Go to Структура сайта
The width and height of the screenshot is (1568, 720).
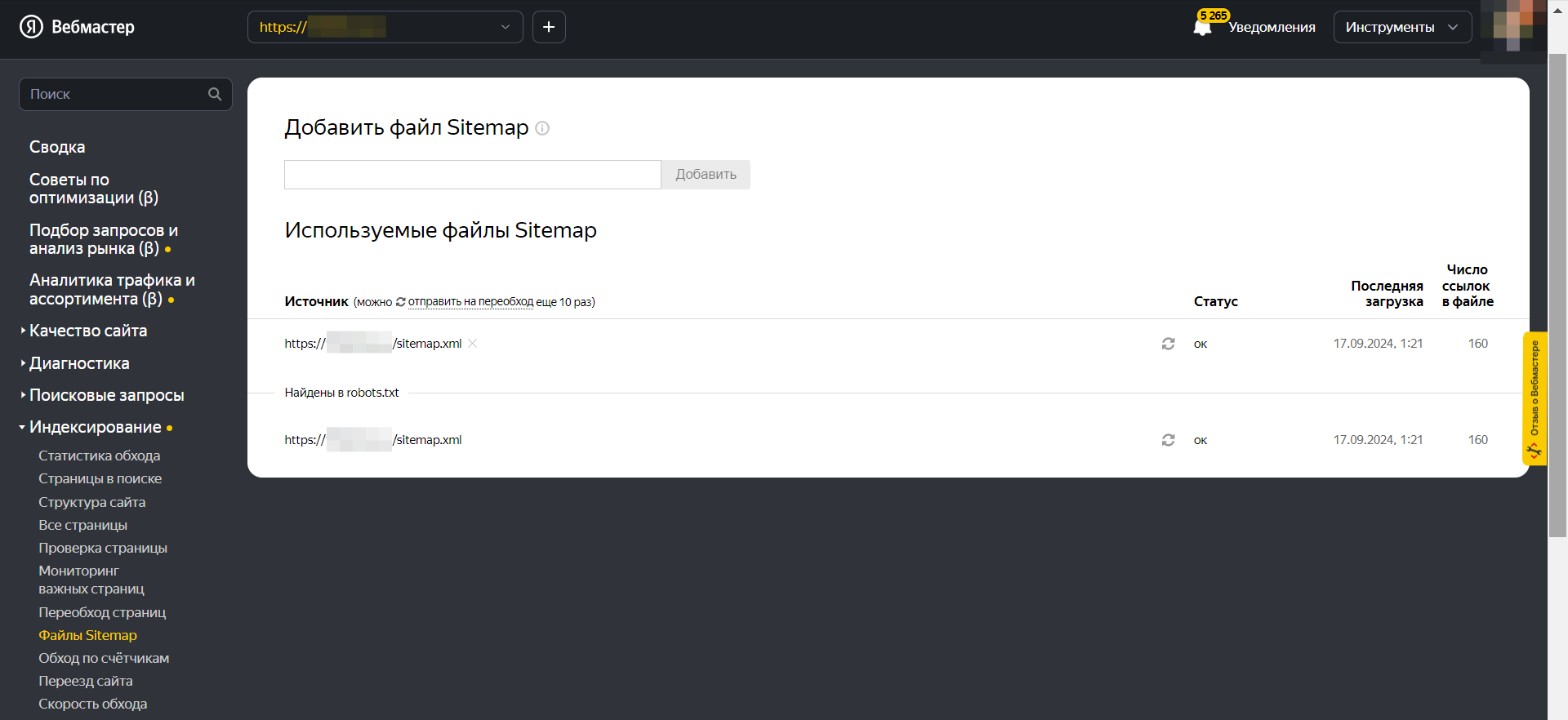91,502
